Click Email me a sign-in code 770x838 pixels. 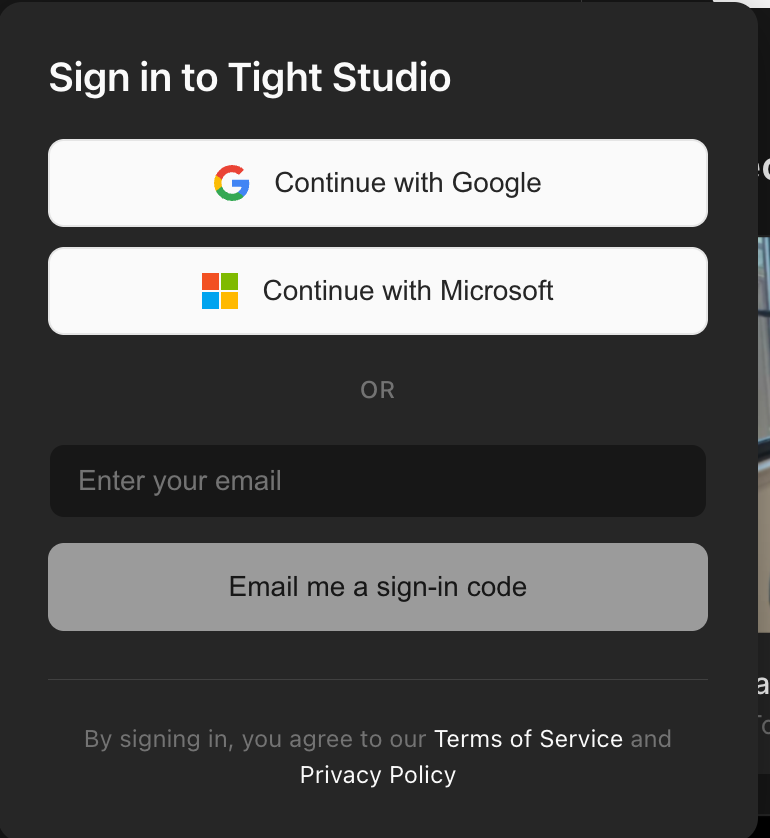click(x=378, y=587)
